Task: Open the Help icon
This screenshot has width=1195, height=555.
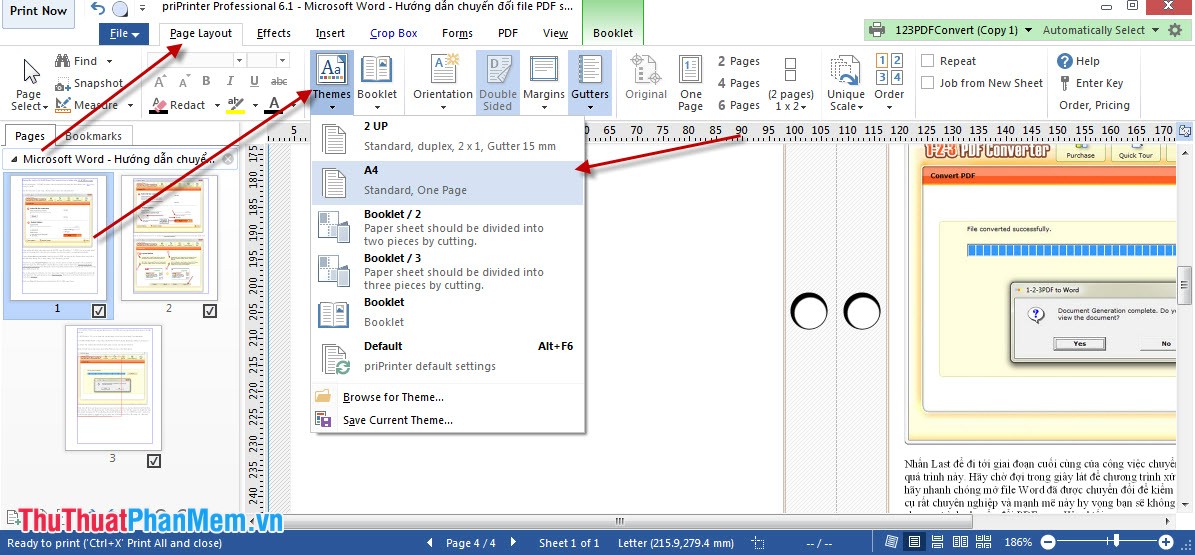Action: [1065, 61]
